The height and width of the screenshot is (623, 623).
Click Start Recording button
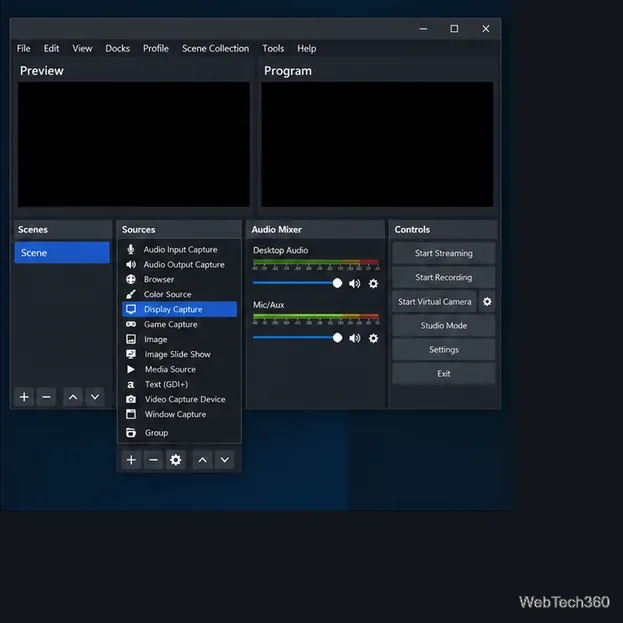click(444, 277)
